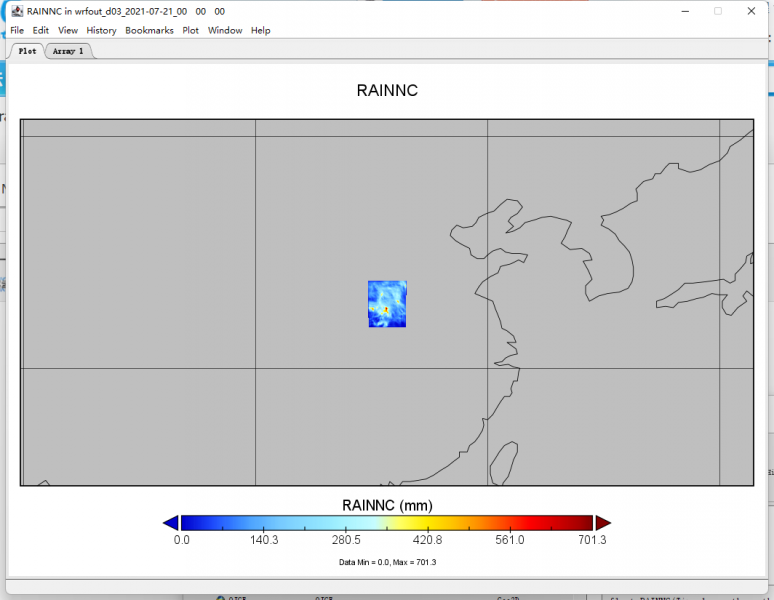Click the colored rainfall data patch on map

click(x=387, y=304)
